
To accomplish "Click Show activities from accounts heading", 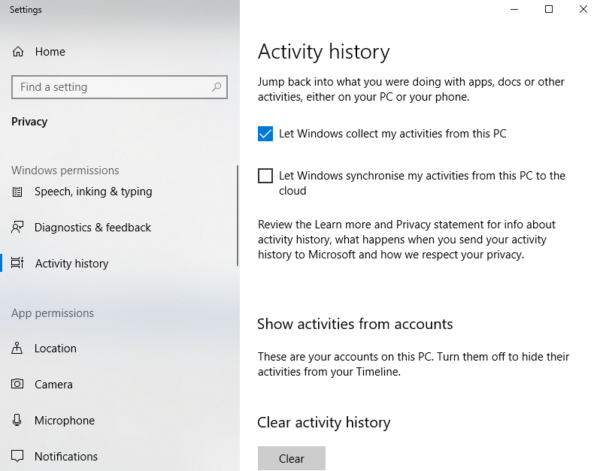I will coord(355,324).
